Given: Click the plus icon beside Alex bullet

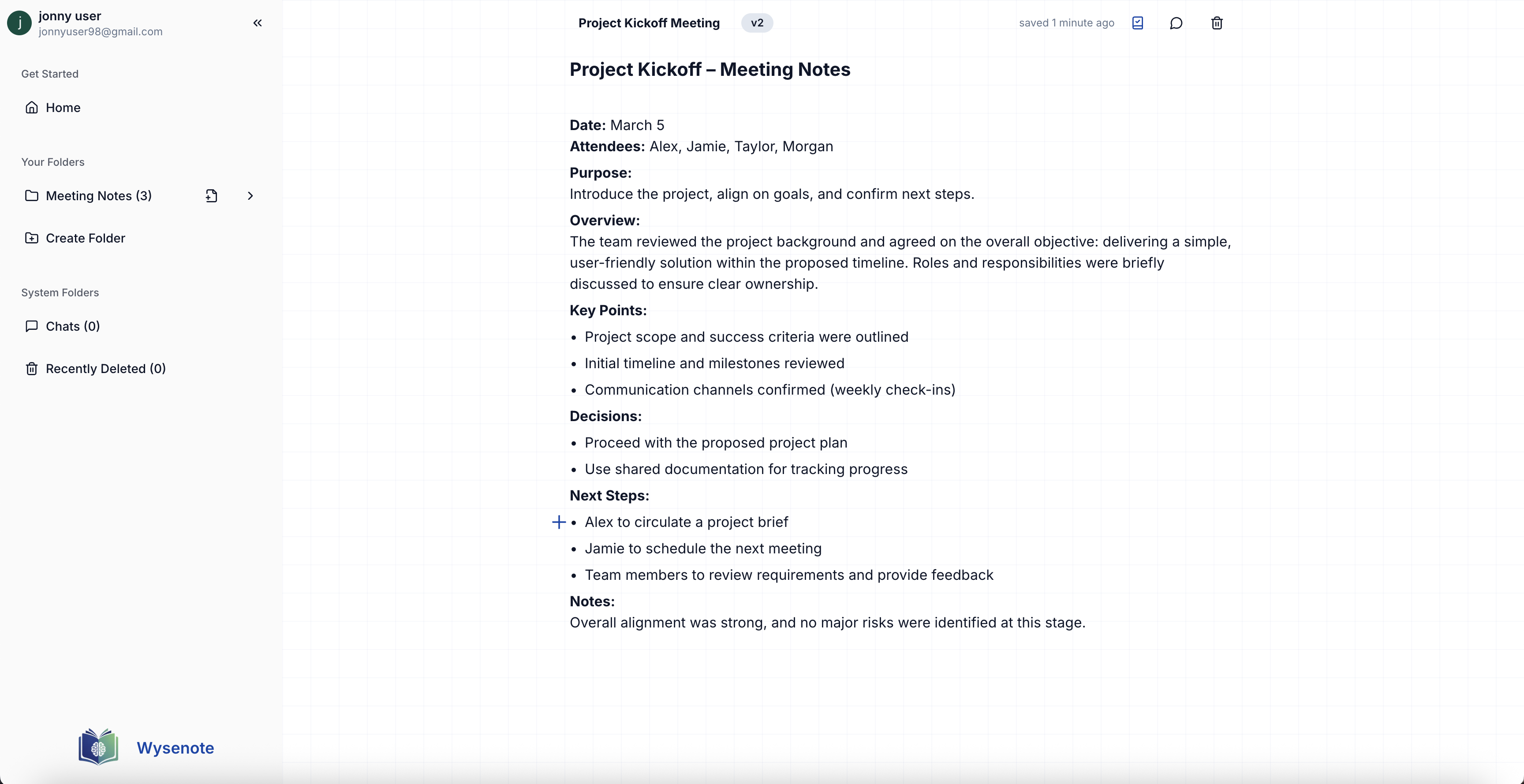Looking at the screenshot, I should [x=558, y=522].
